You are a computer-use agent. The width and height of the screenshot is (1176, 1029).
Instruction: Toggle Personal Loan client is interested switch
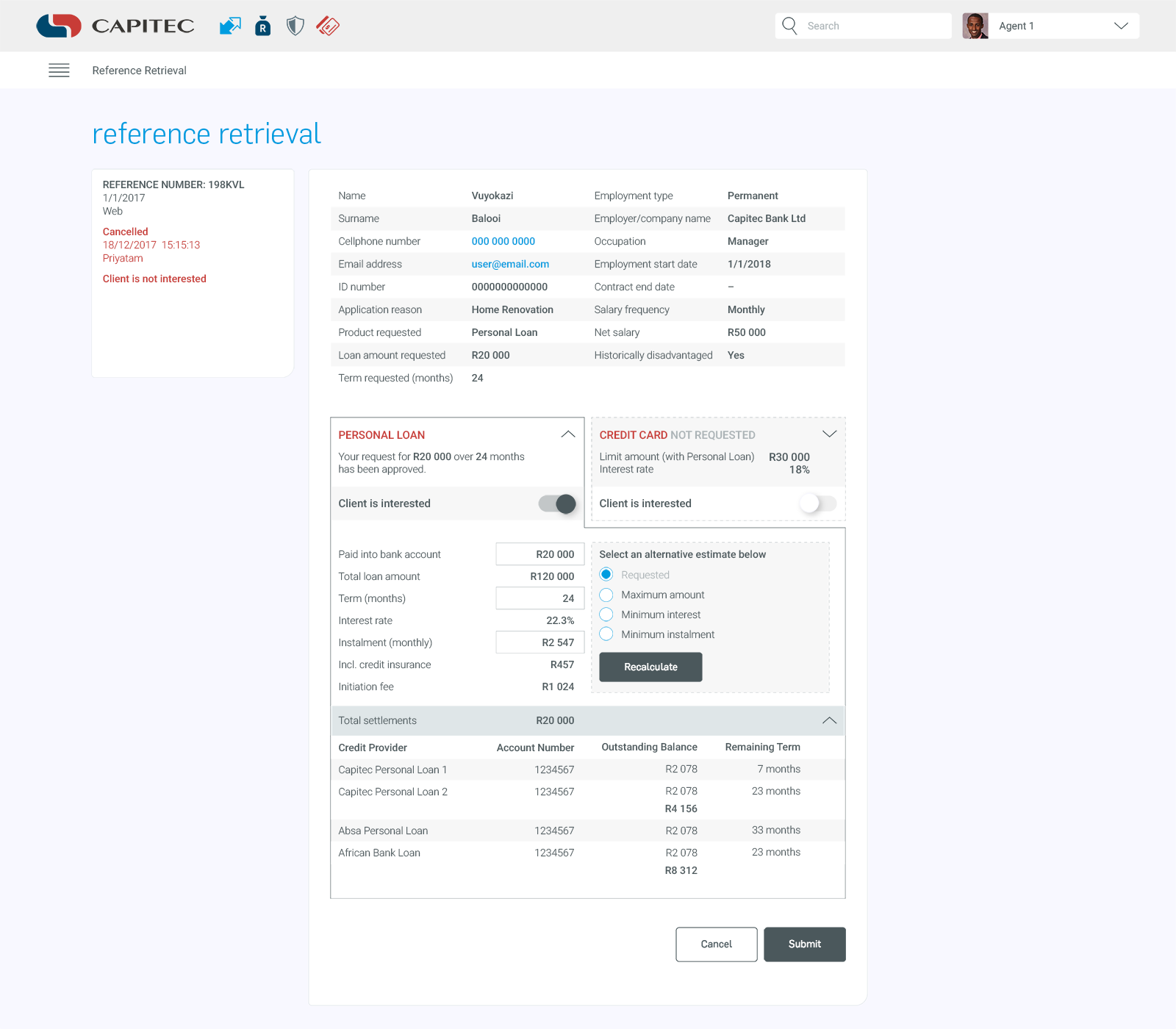pyautogui.click(x=557, y=503)
